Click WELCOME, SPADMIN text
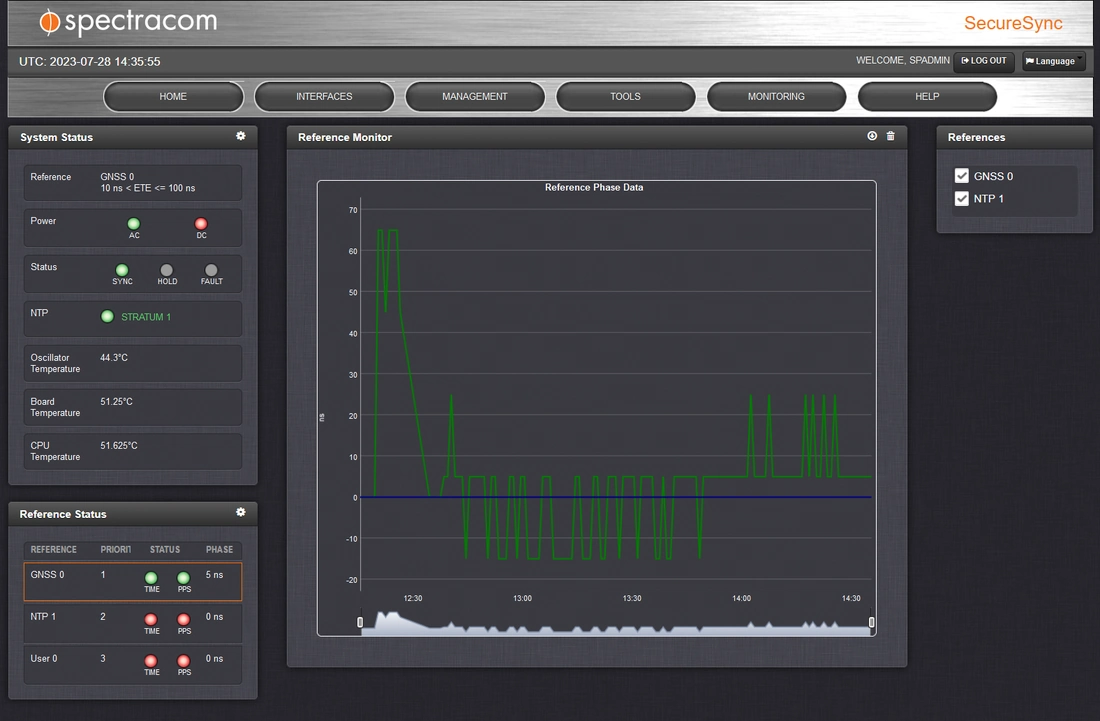Viewport: 1100px width, 721px height. (903, 60)
